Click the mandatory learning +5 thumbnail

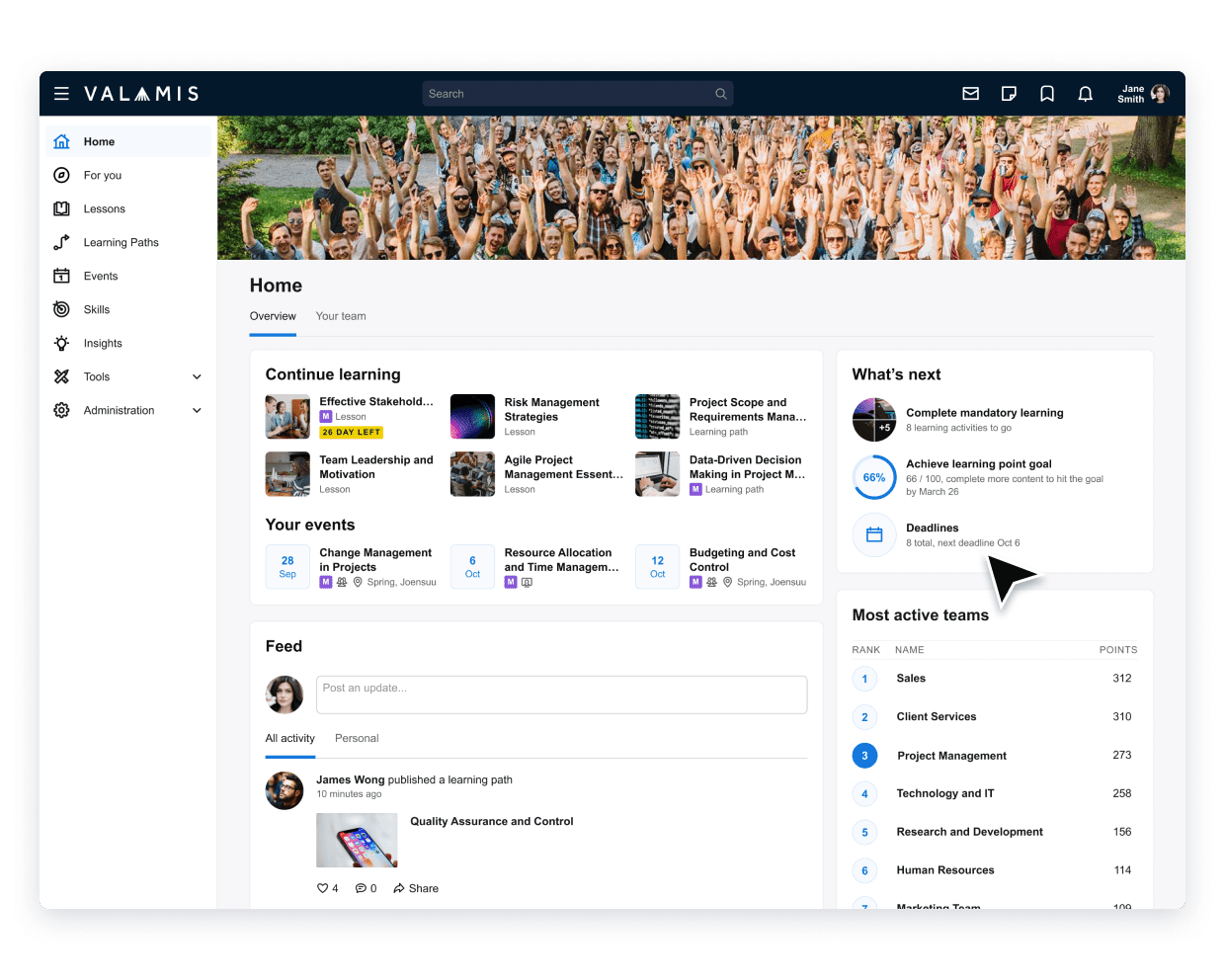coord(874,420)
